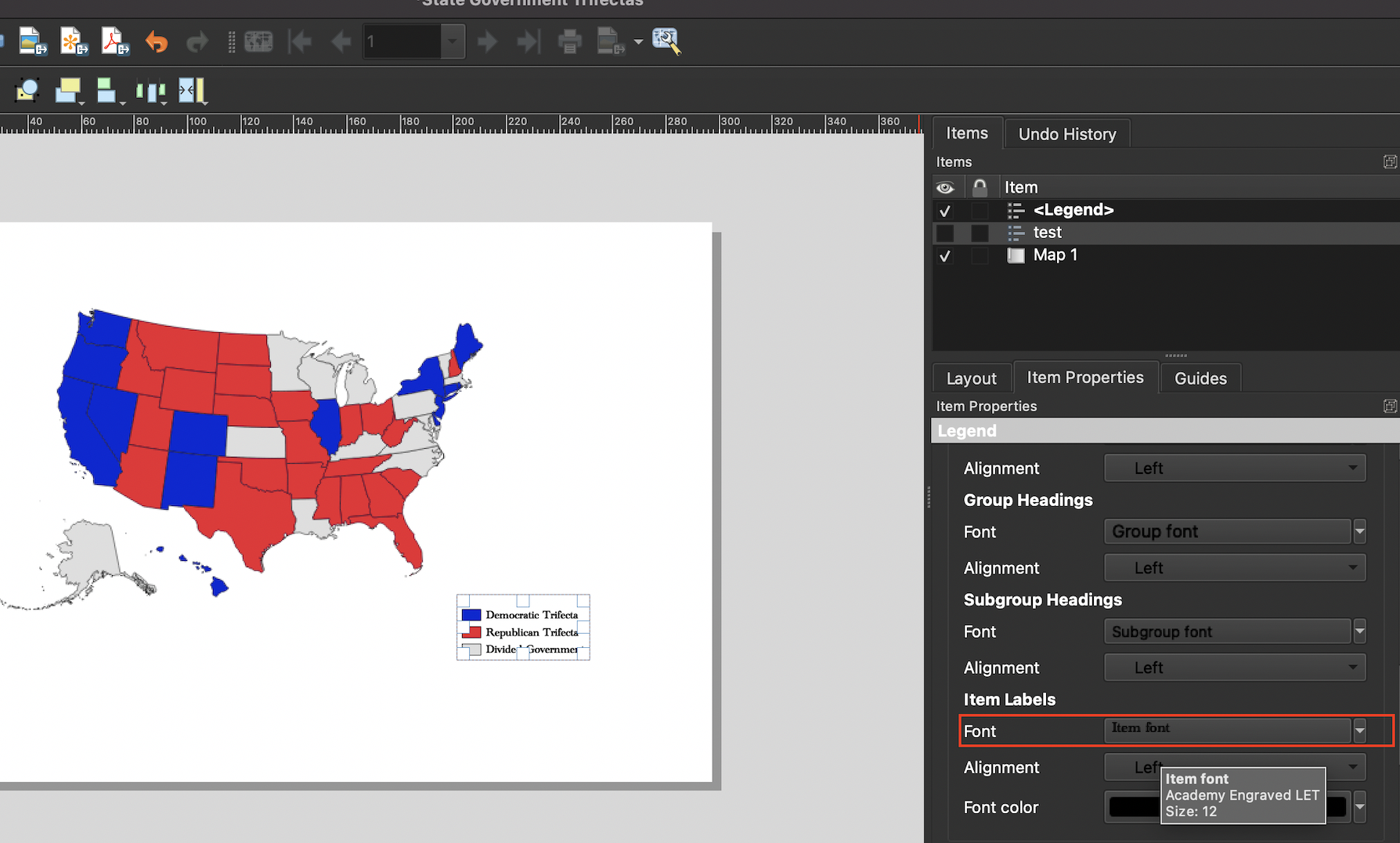1400x843 pixels.
Task: Click the Export as SVG icon
Action: (74, 41)
